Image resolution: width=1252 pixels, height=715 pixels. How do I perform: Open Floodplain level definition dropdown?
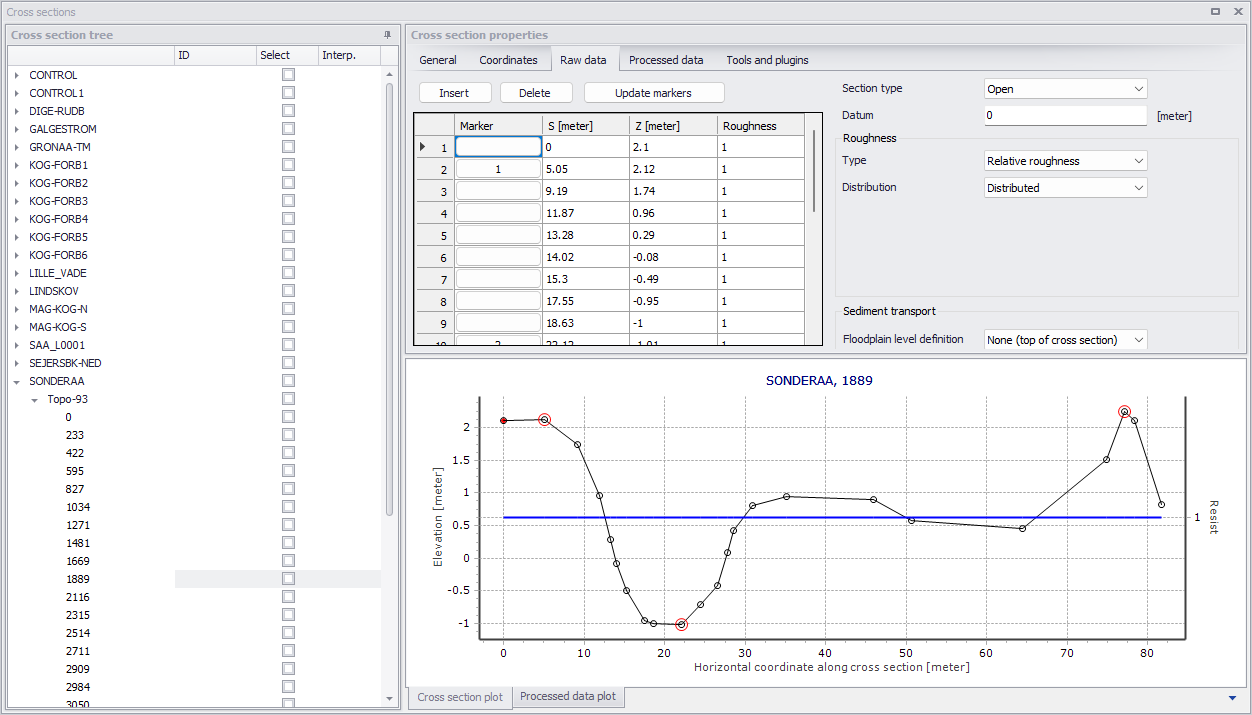1066,340
